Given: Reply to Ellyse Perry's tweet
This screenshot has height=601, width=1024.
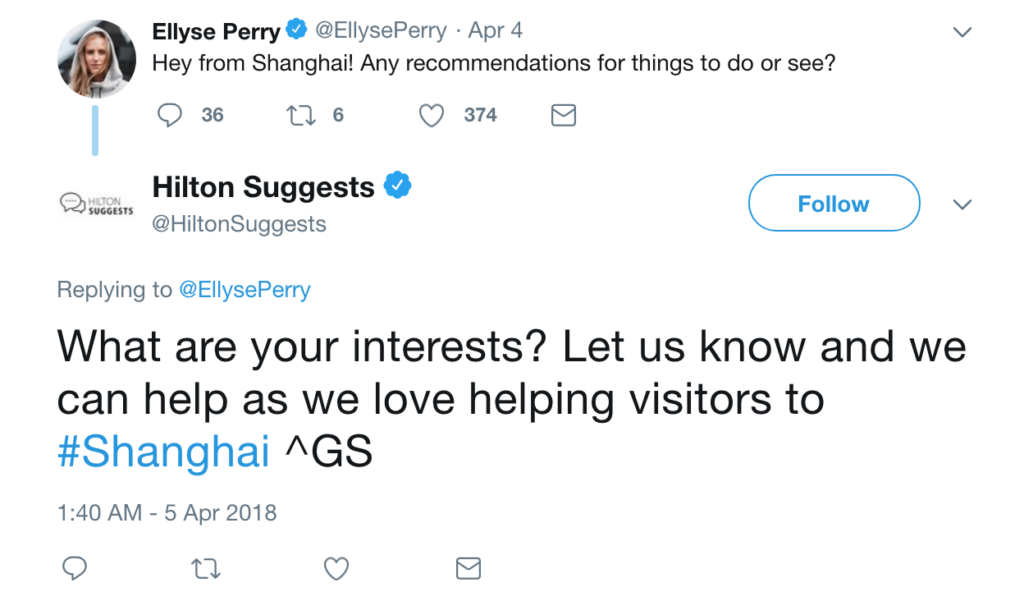Looking at the screenshot, I should tap(171, 116).
